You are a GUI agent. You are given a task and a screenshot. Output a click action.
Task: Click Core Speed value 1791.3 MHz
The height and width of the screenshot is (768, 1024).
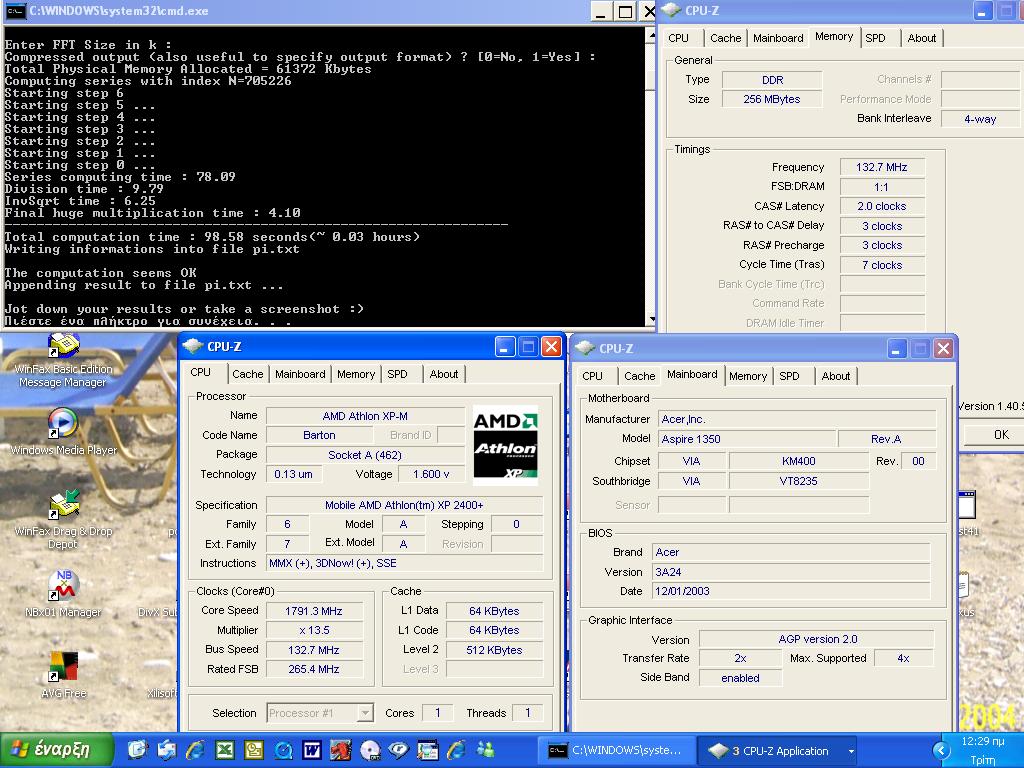coord(314,611)
